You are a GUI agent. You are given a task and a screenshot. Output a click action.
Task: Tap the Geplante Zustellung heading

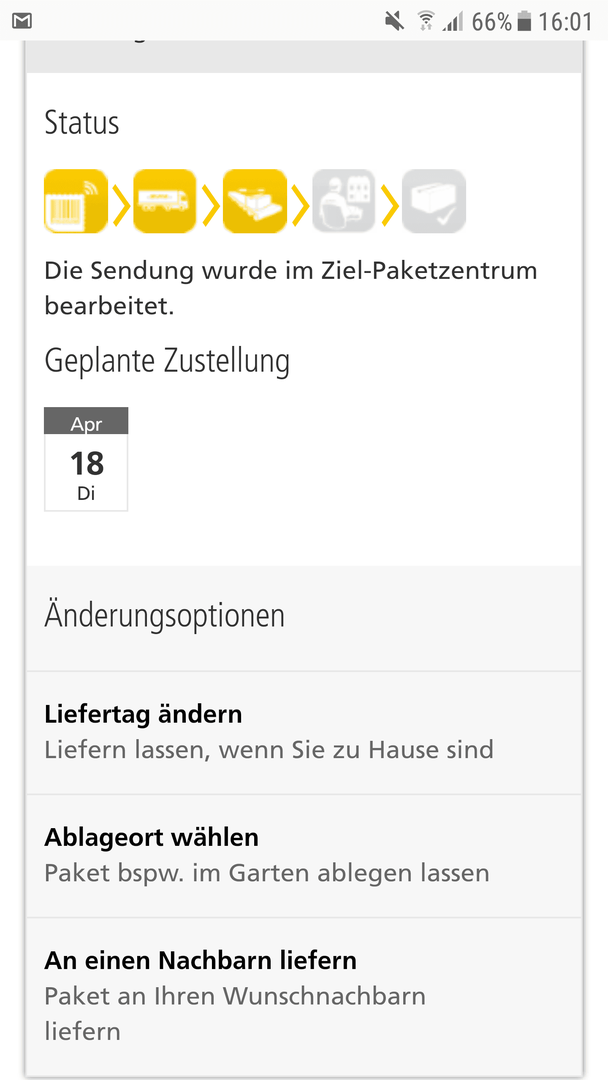167,362
